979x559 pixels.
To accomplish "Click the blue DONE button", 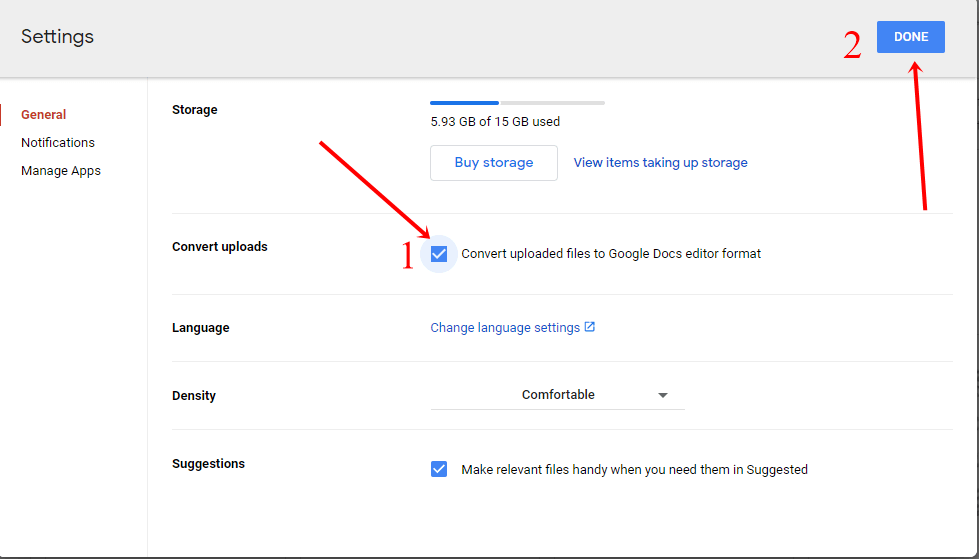I will [910, 37].
